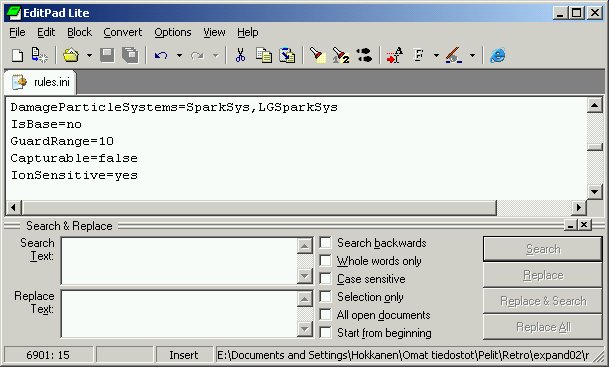Click Search Text field scroll up arrow
This screenshot has height=367, width=609.
(x=305, y=245)
